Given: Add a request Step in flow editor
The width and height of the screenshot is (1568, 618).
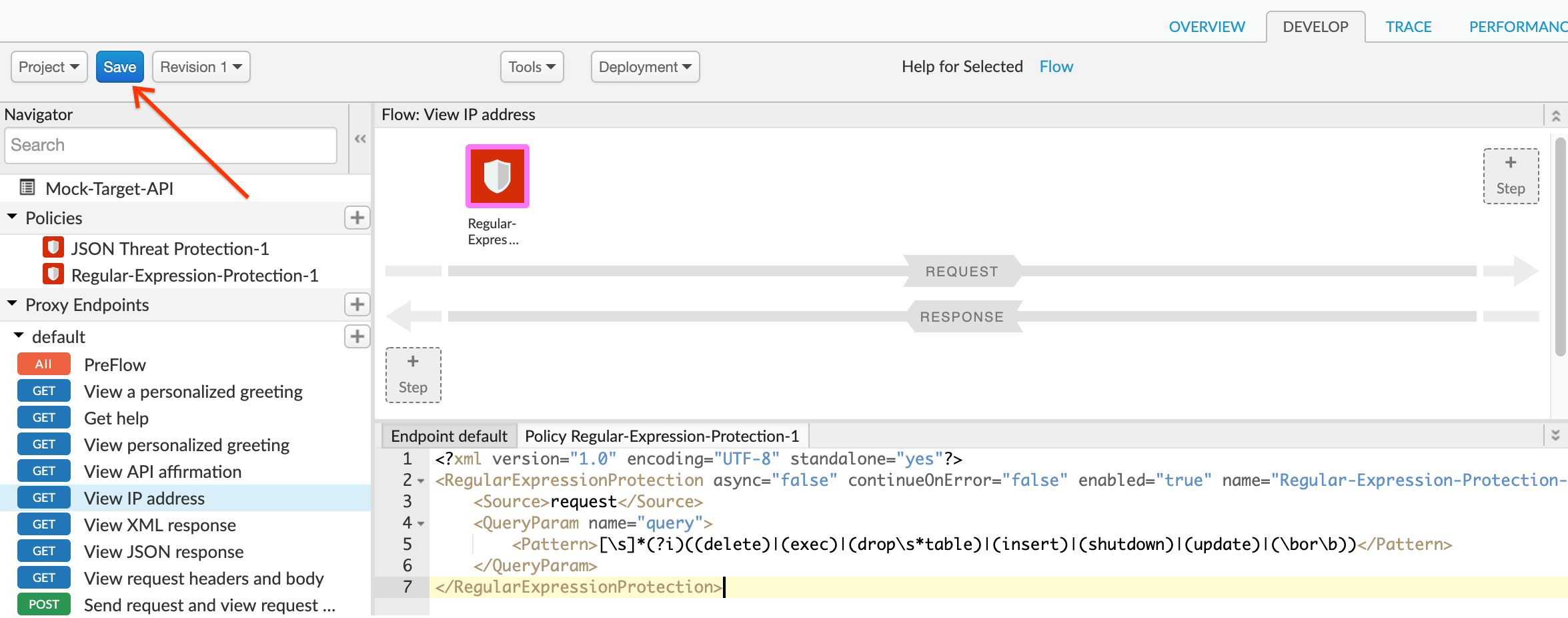Looking at the screenshot, I should pyautogui.click(x=1510, y=176).
